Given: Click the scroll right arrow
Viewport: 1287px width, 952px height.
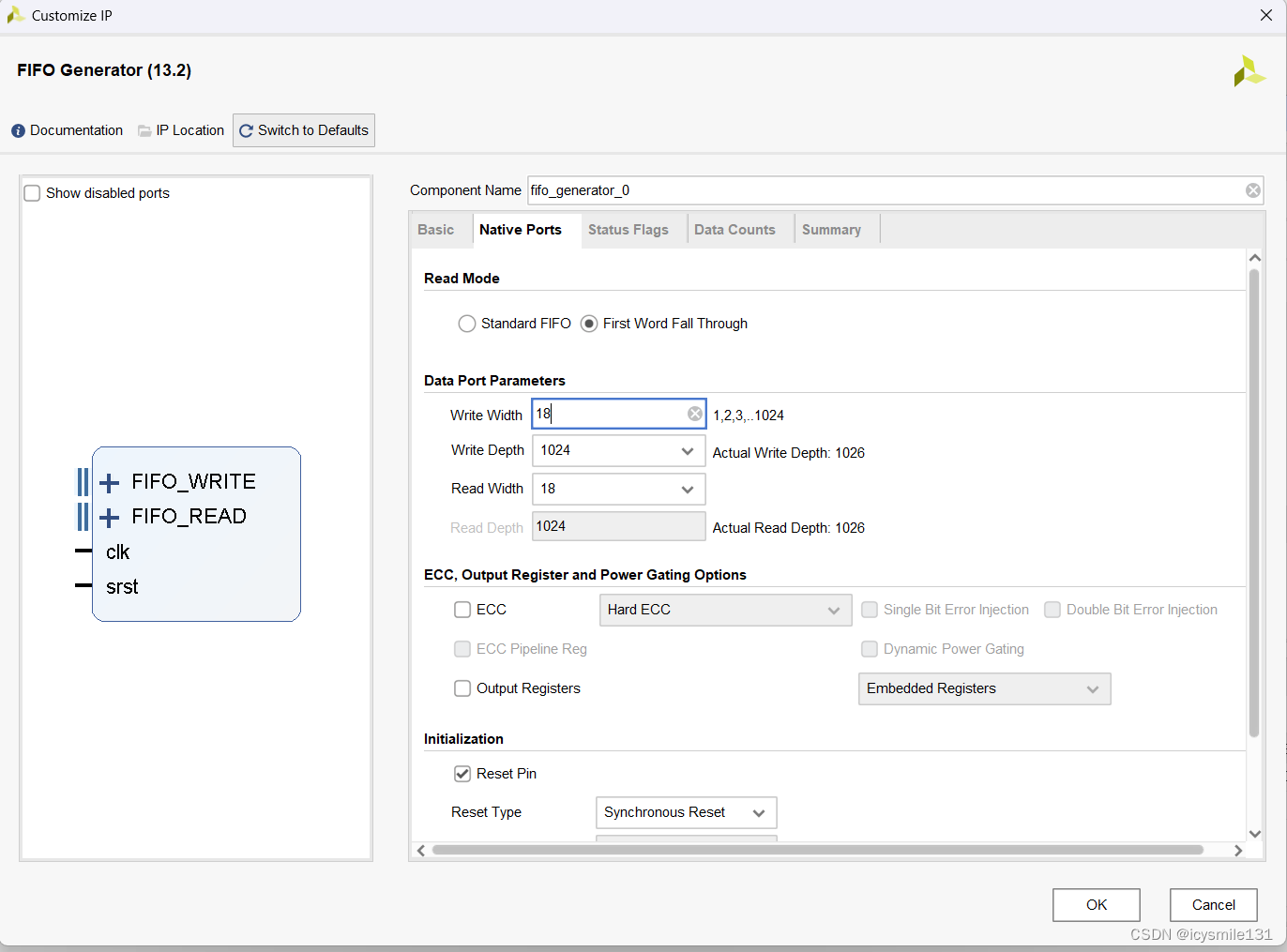Looking at the screenshot, I should [x=1238, y=851].
